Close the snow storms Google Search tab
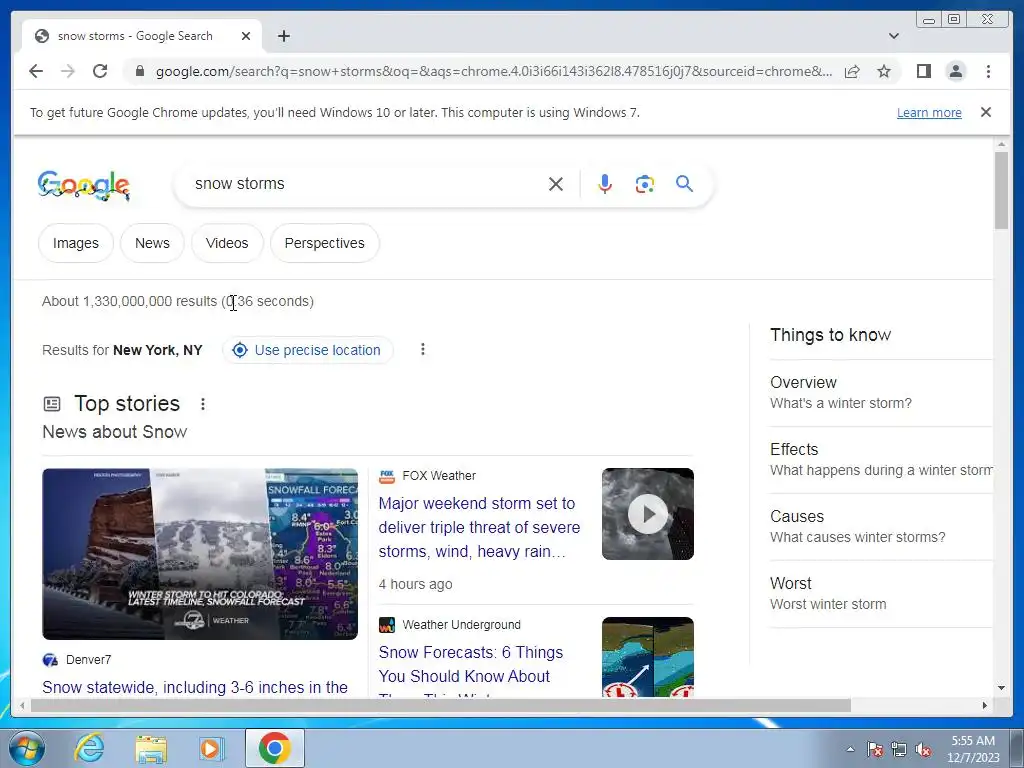Viewport: 1024px width, 768px height. [246, 36]
